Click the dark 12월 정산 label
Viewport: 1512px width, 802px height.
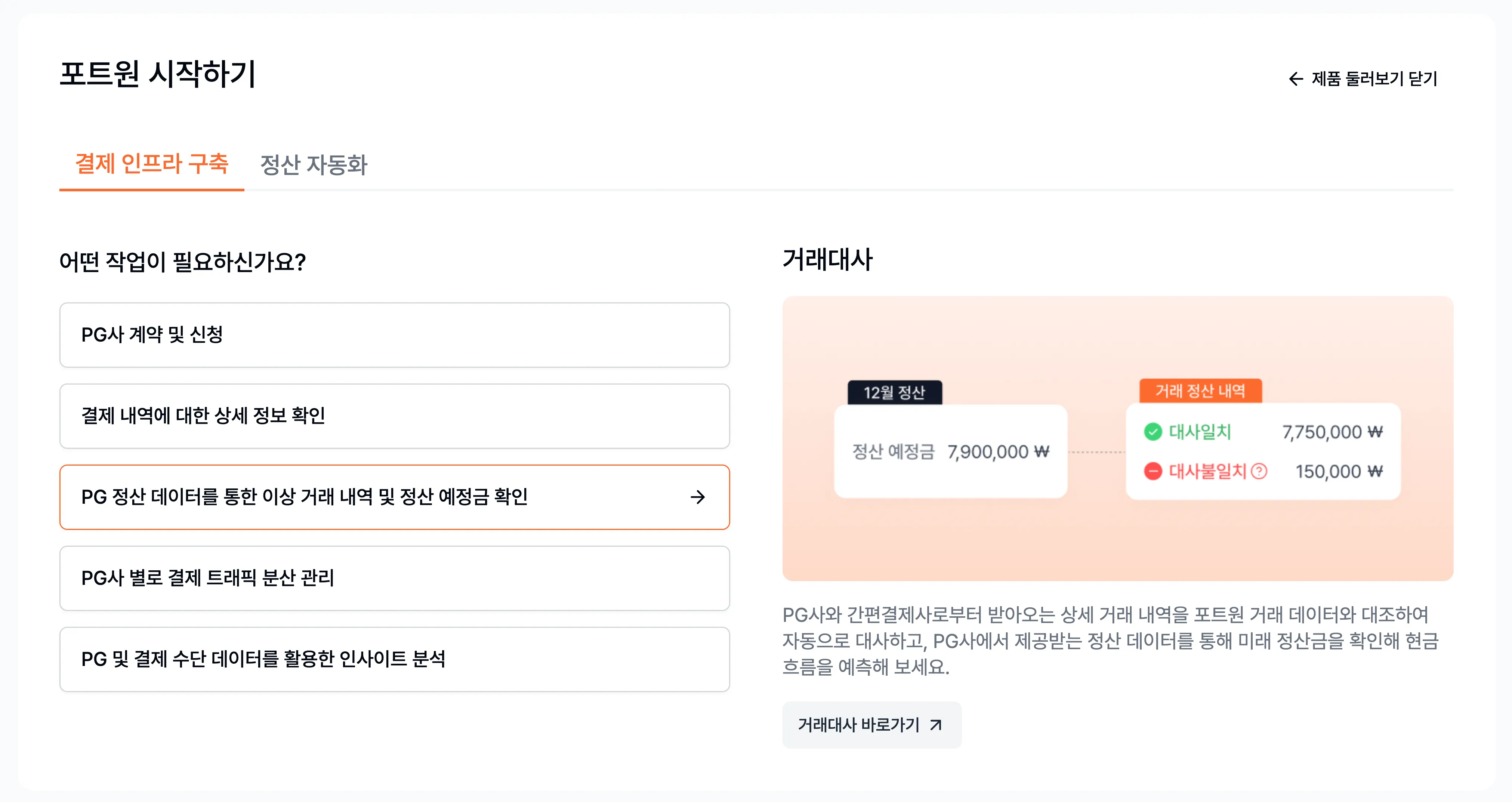coord(894,392)
